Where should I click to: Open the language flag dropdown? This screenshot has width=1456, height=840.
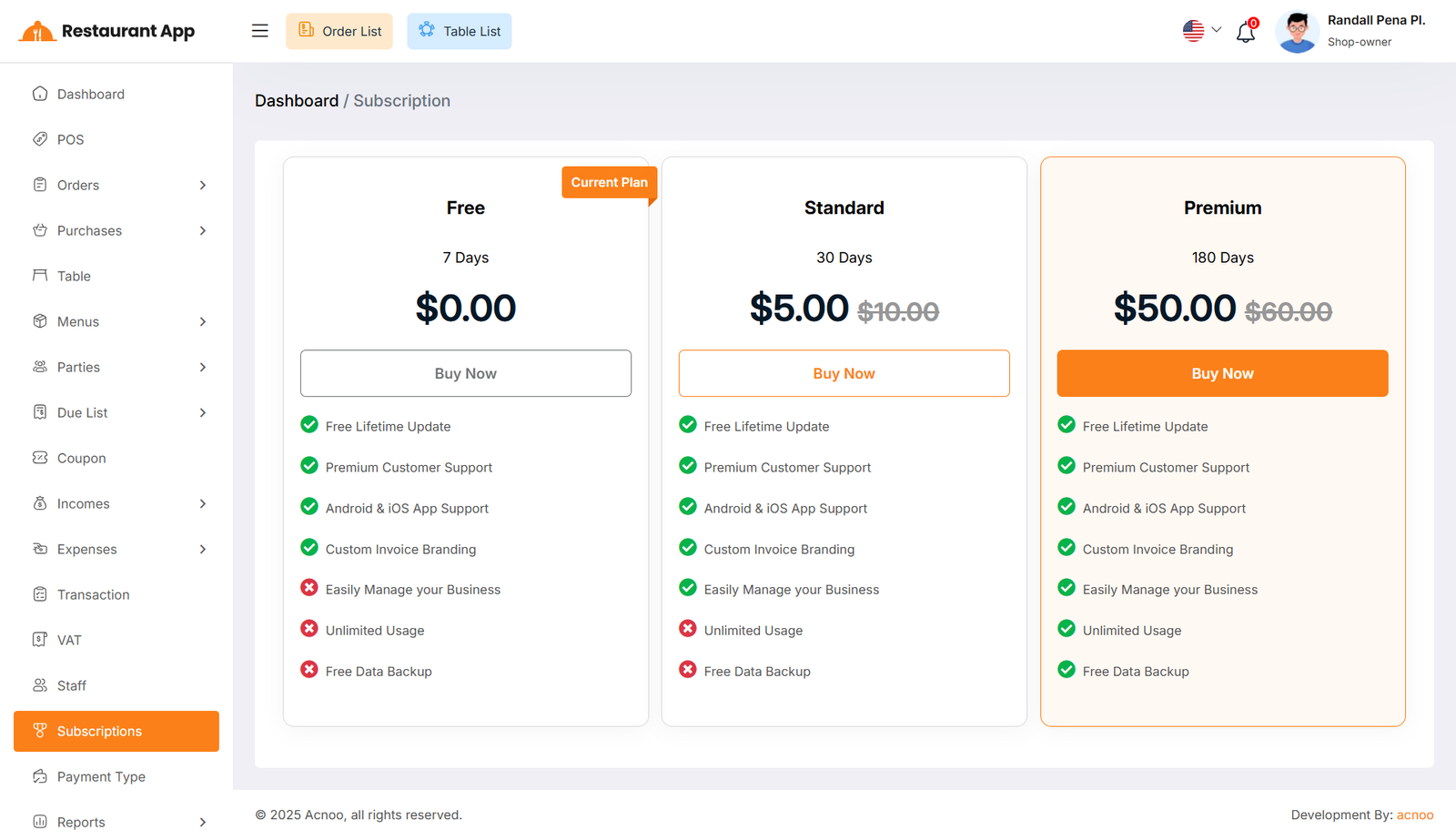tap(1201, 31)
